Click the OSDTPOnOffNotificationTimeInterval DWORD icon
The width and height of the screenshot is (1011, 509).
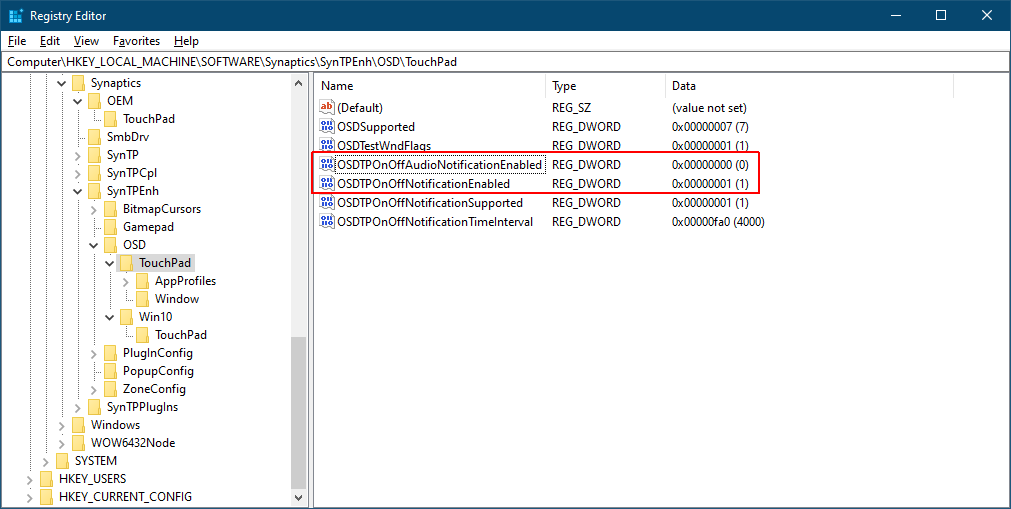[327, 222]
